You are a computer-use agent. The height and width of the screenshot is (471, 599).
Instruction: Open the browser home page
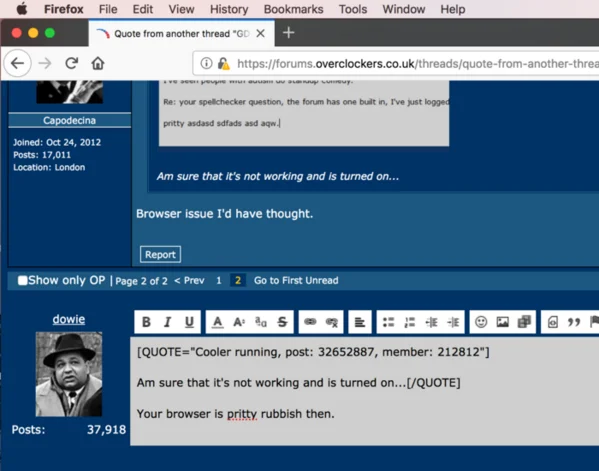tap(98, 63)
